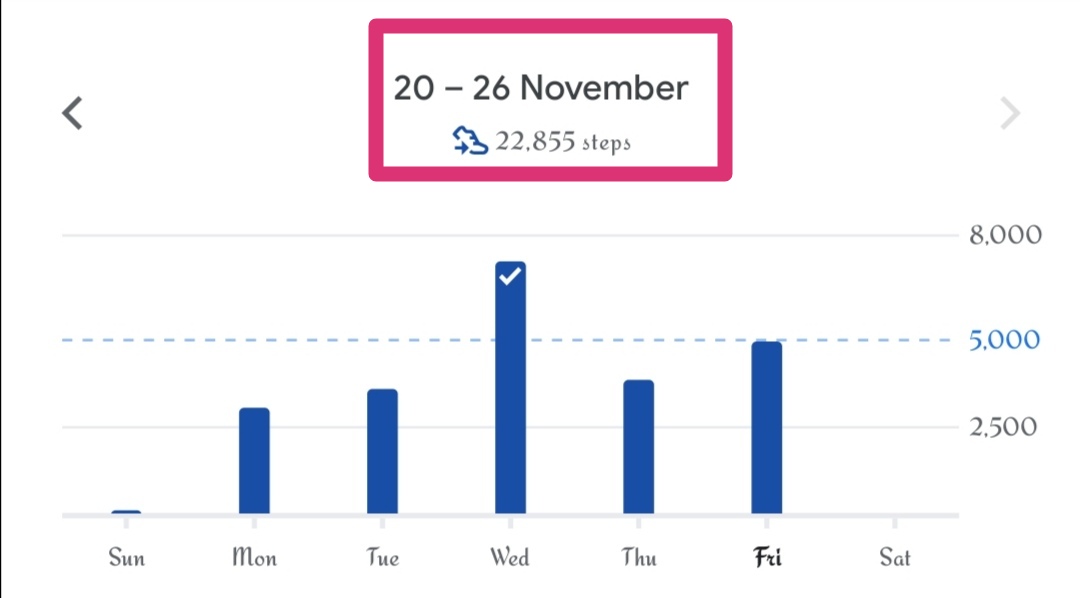This screenshot has height=598, width=1080.
Task: Tap the steps shoe icon
Action: [x=470, y=141]
